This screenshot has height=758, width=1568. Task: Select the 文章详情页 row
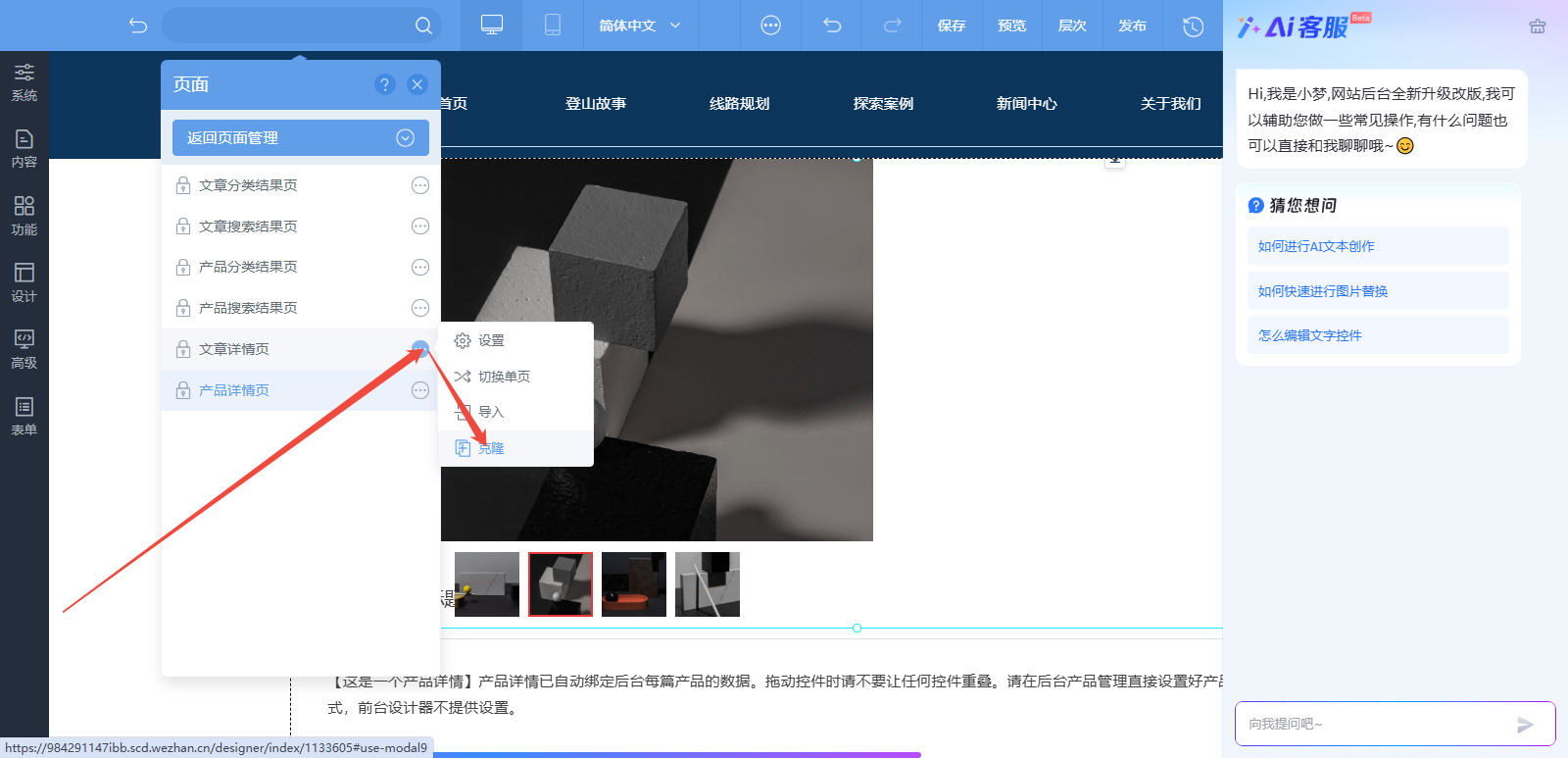pyautogui.click(x=301, y=349)
